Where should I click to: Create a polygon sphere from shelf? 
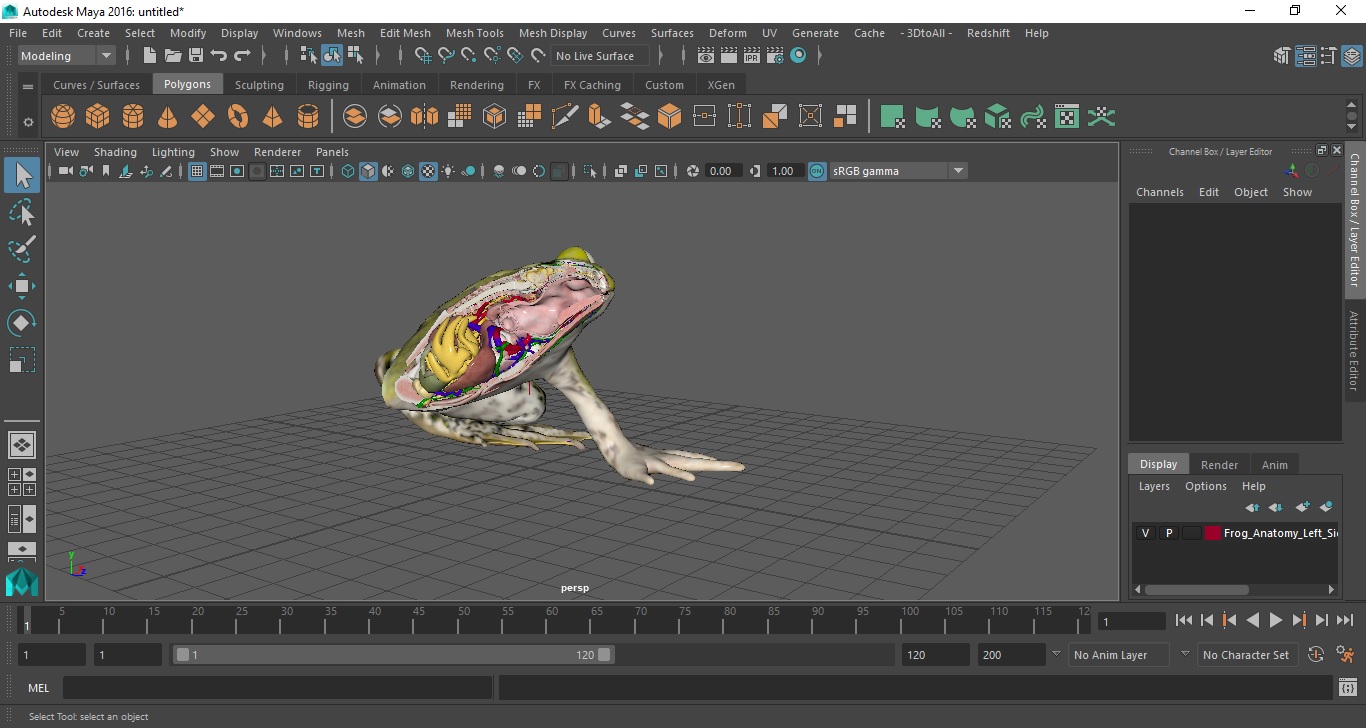click(x=63, y=117)
